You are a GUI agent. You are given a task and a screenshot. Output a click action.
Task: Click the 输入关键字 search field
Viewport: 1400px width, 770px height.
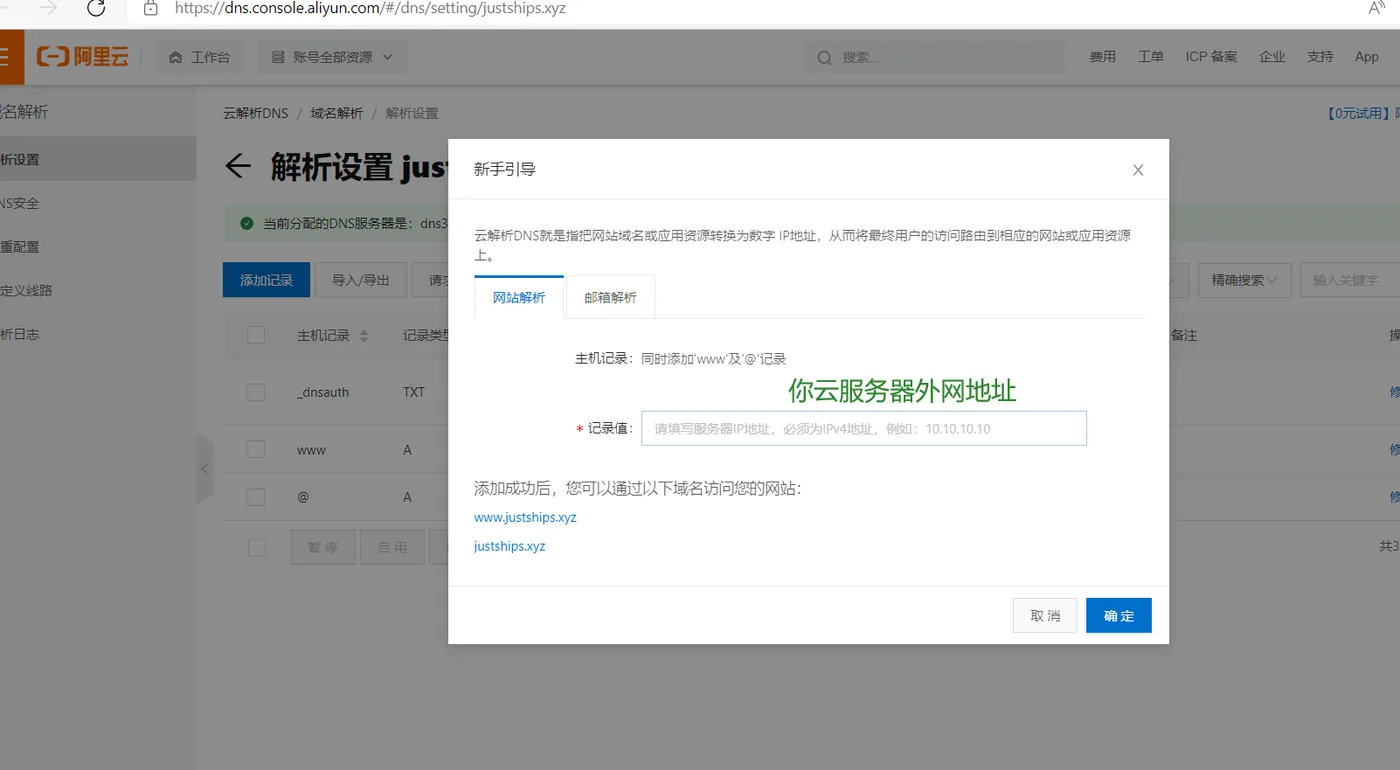tap(1350, 280)
